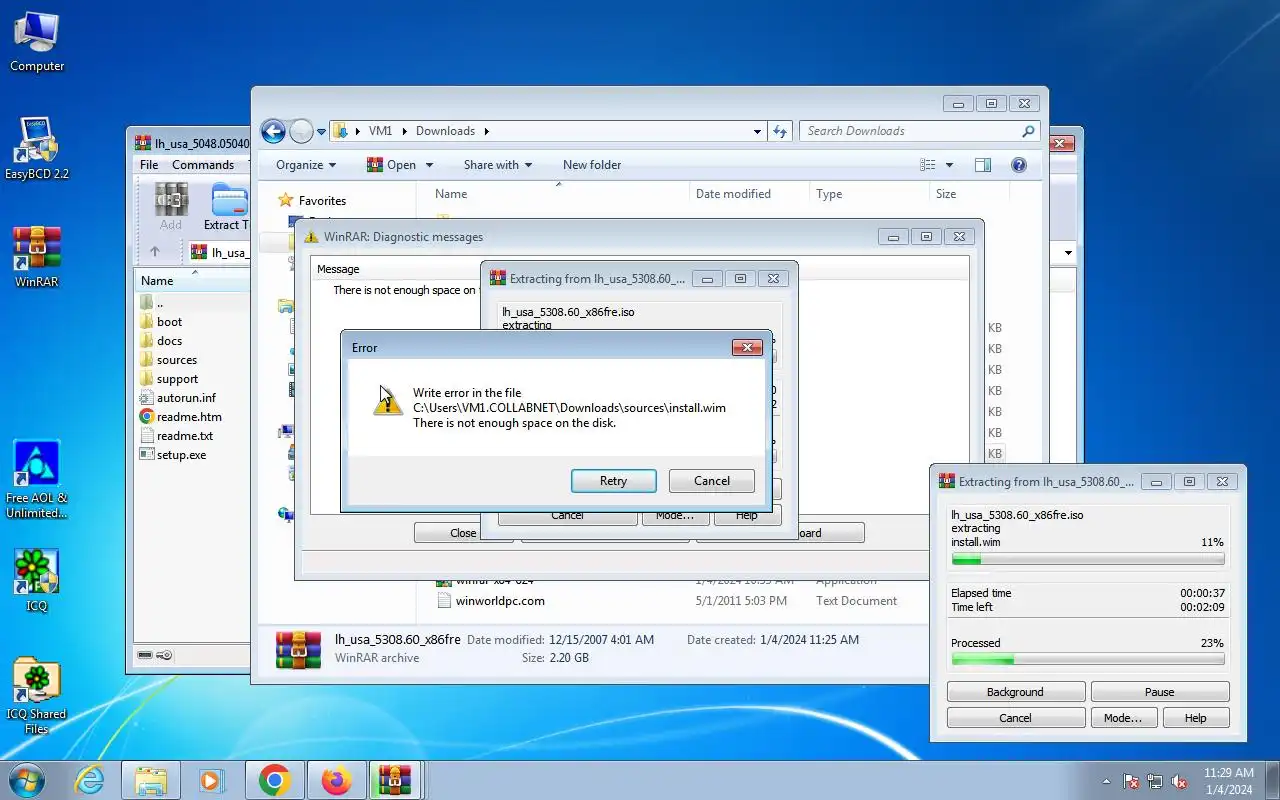Select the Free AOL & Unlimited desktop icon
This screenshot has width=1280, height=800.
pyautogui.click(x=37, y=480)
